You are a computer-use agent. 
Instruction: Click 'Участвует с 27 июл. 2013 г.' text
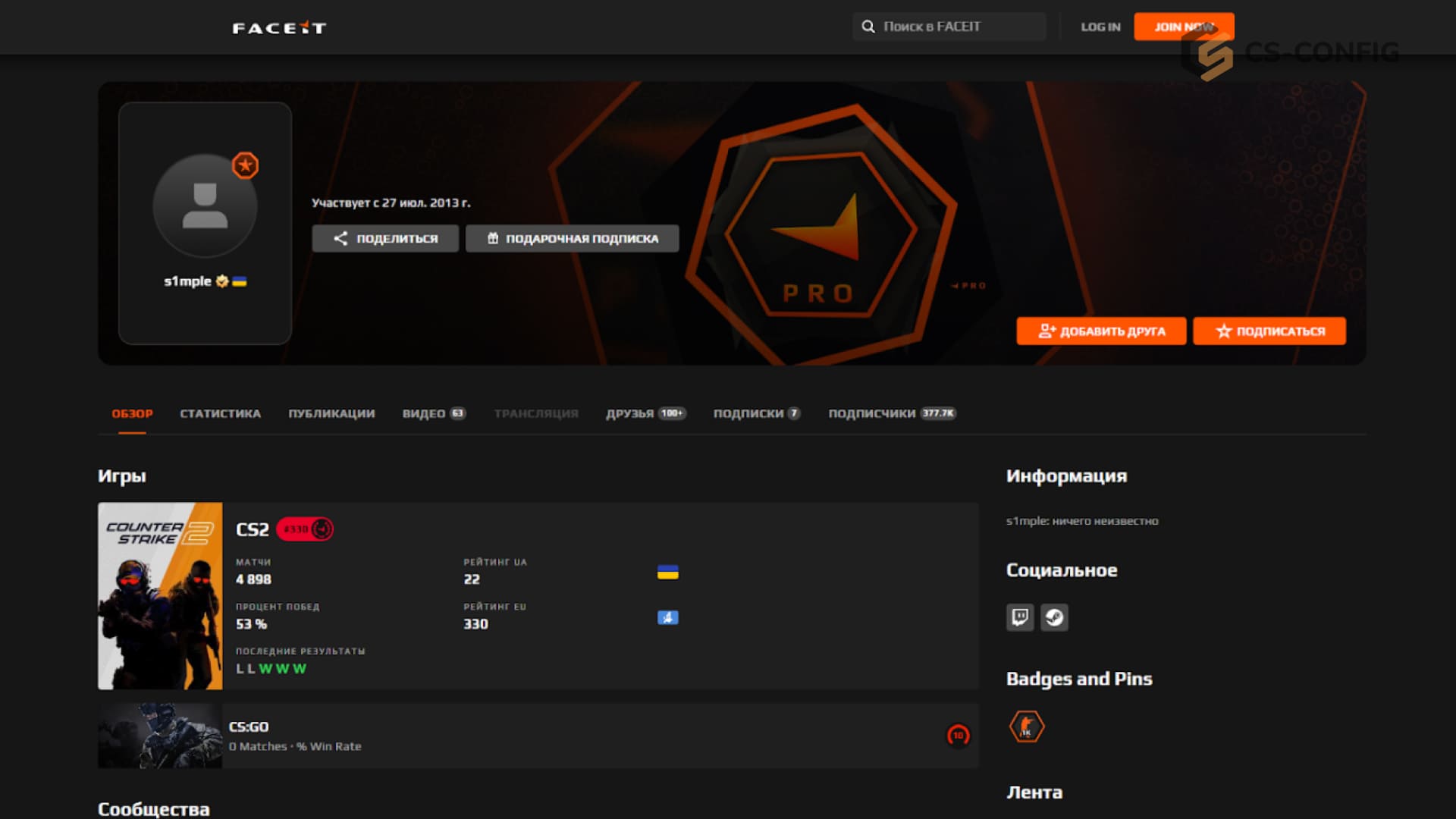click(x=391, y=202)
